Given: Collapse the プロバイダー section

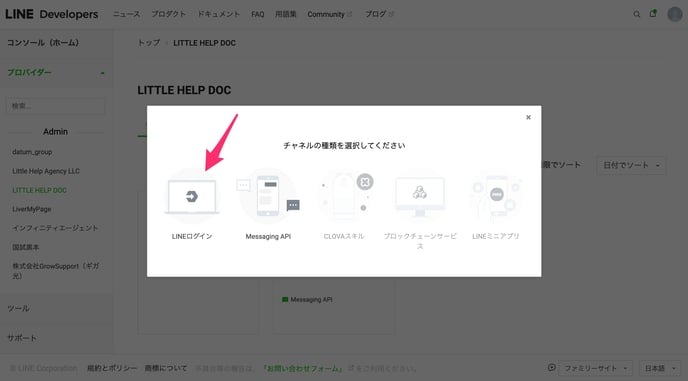Looking at the screenshot, I should pos(56,72).
